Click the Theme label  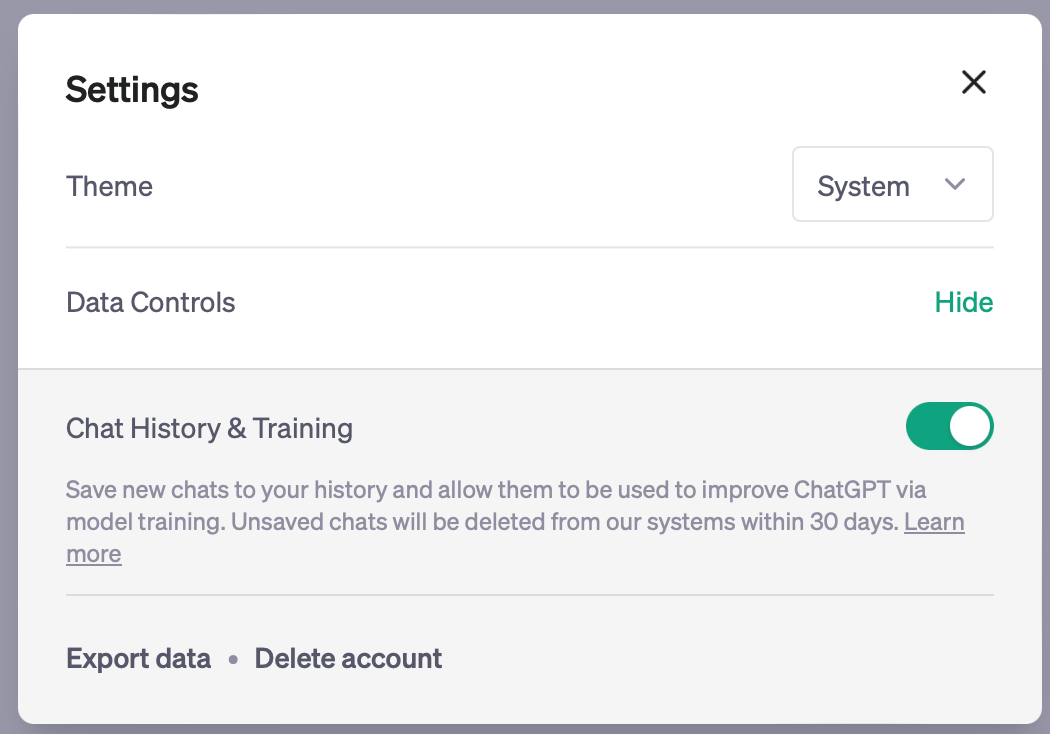point(109,186)
